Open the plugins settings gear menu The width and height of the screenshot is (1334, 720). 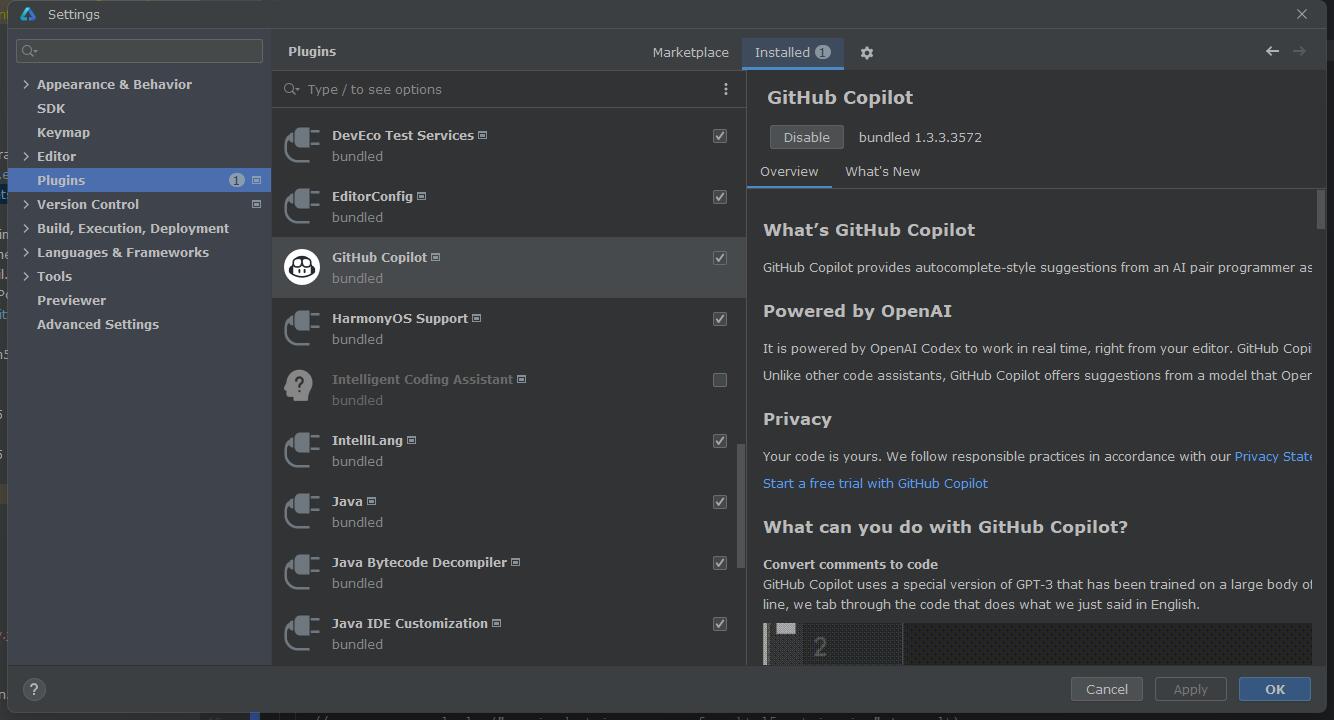867,53
